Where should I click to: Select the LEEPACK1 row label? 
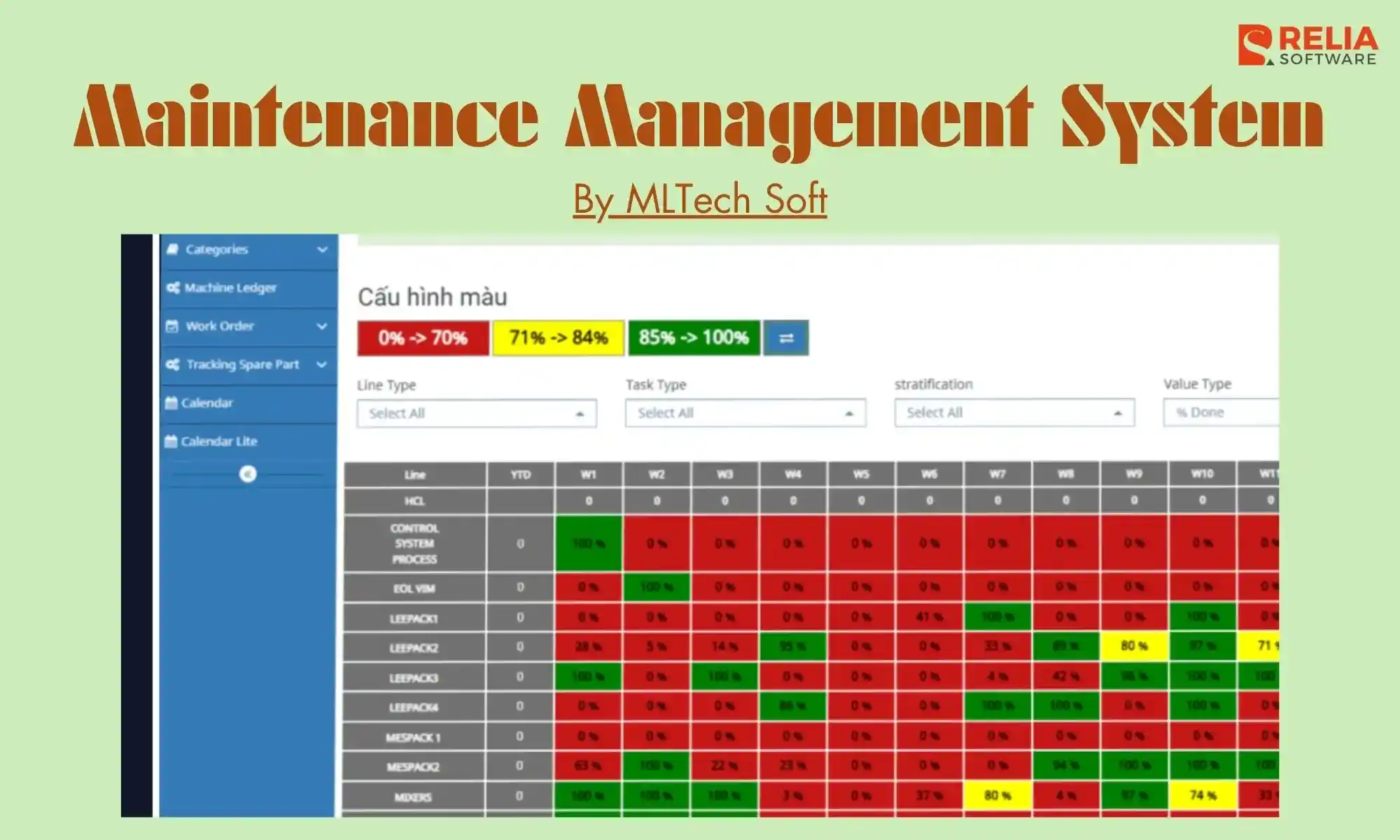coord(414,619)
